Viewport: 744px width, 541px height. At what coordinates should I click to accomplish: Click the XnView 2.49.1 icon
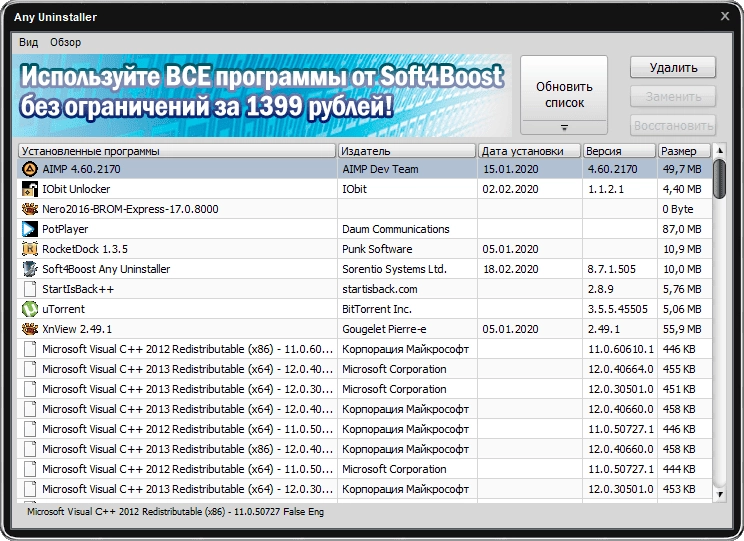(30, 329)
